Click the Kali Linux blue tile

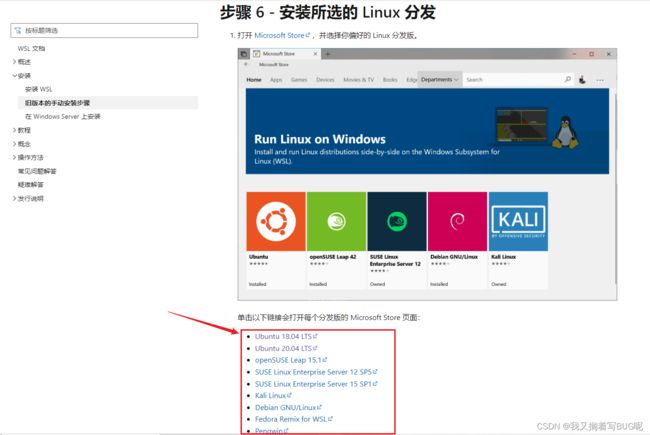tap(518, 221)
